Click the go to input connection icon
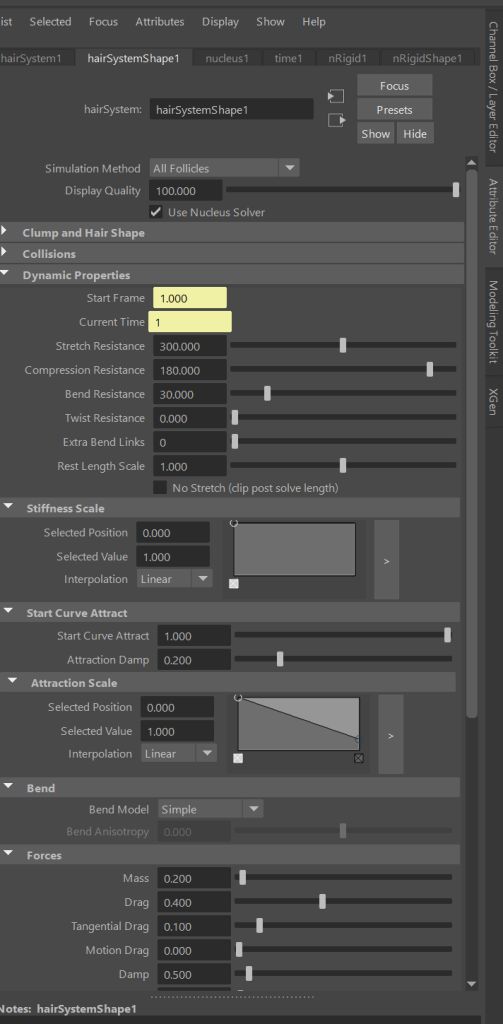The width and height of the screenshot is (503, 1024). [x=336, y=97]
